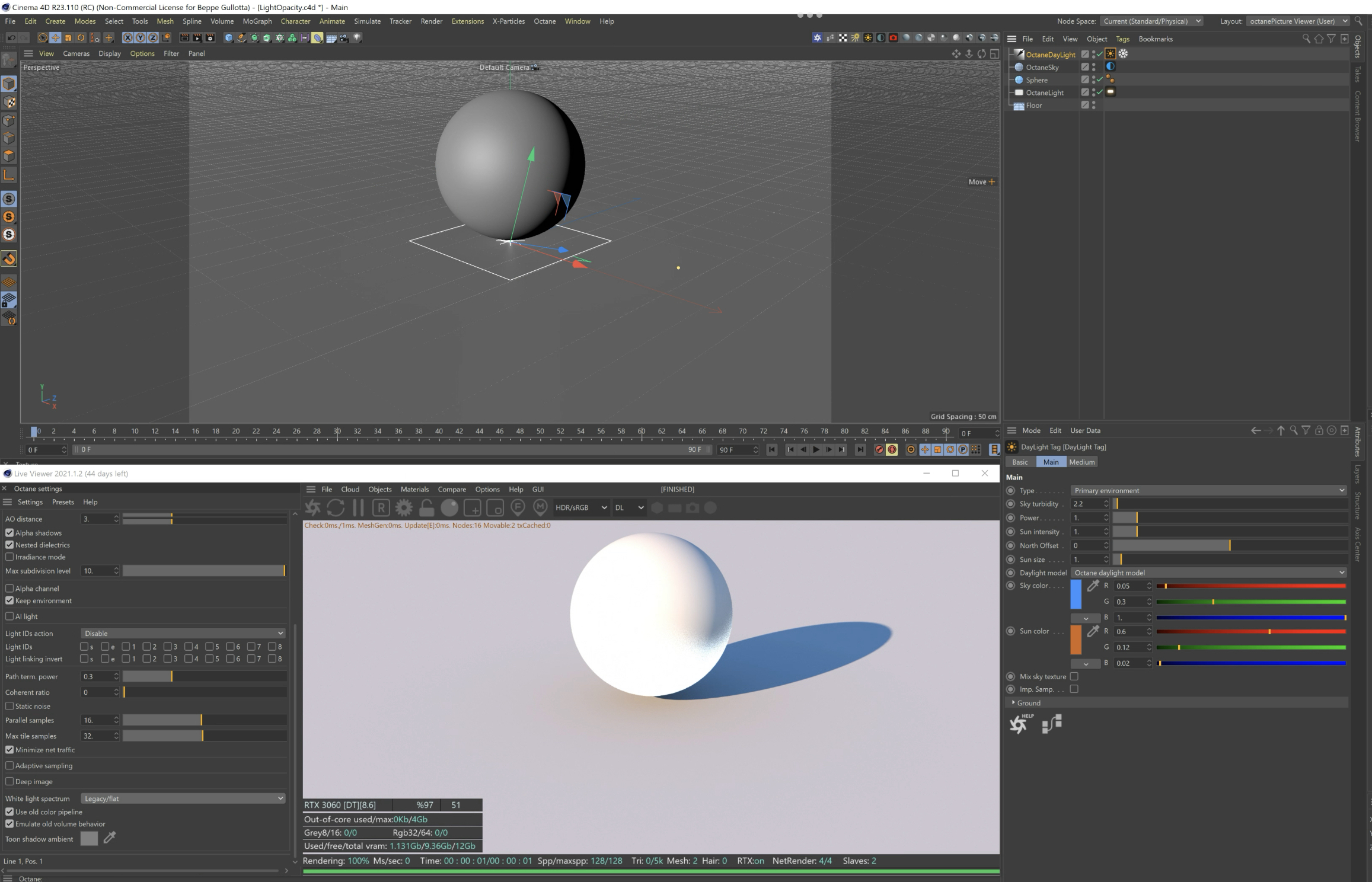Enable the Alpha channel checkbox

(x=9, y=589)
